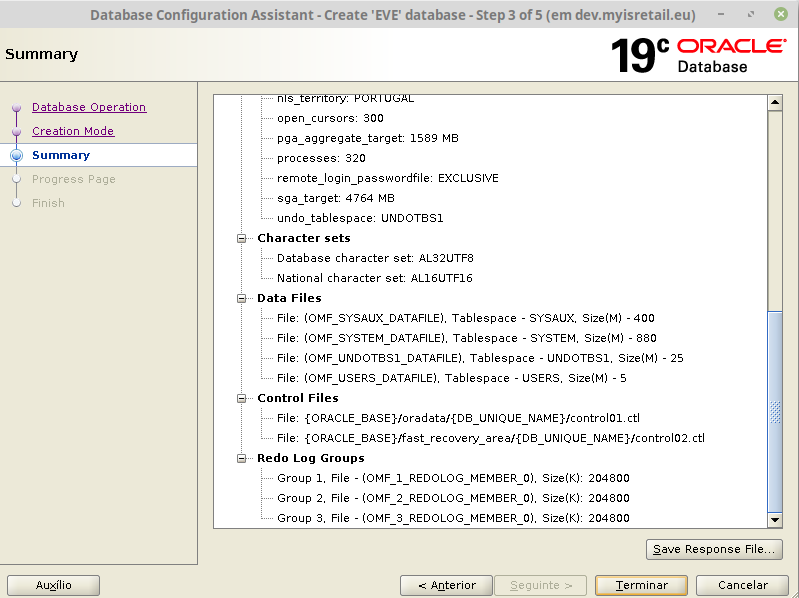Click the scrollbar up arrow
Image resolution: width=799 pixels, height=598 pixels.
(775, 102)
